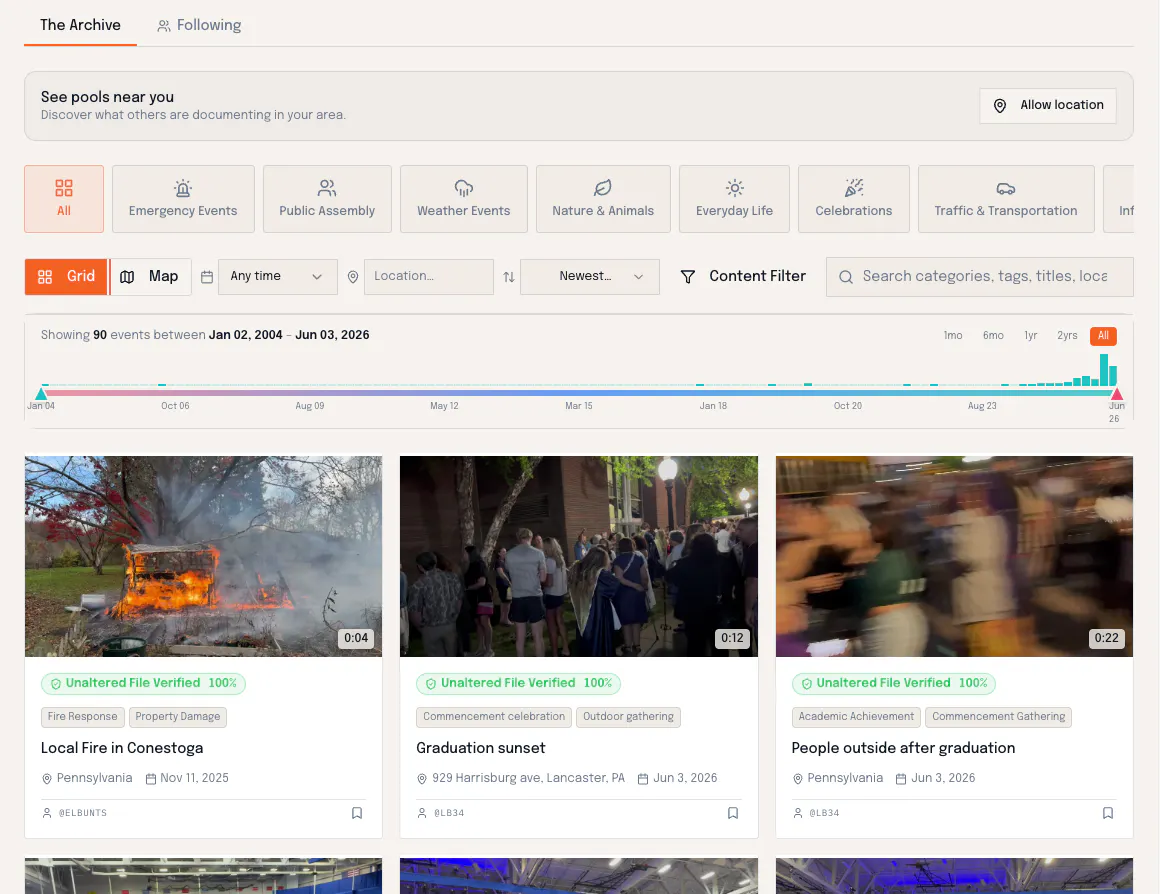Click the Commencement celebration tag
The image size is (1160, 894).
coord(493,716)
